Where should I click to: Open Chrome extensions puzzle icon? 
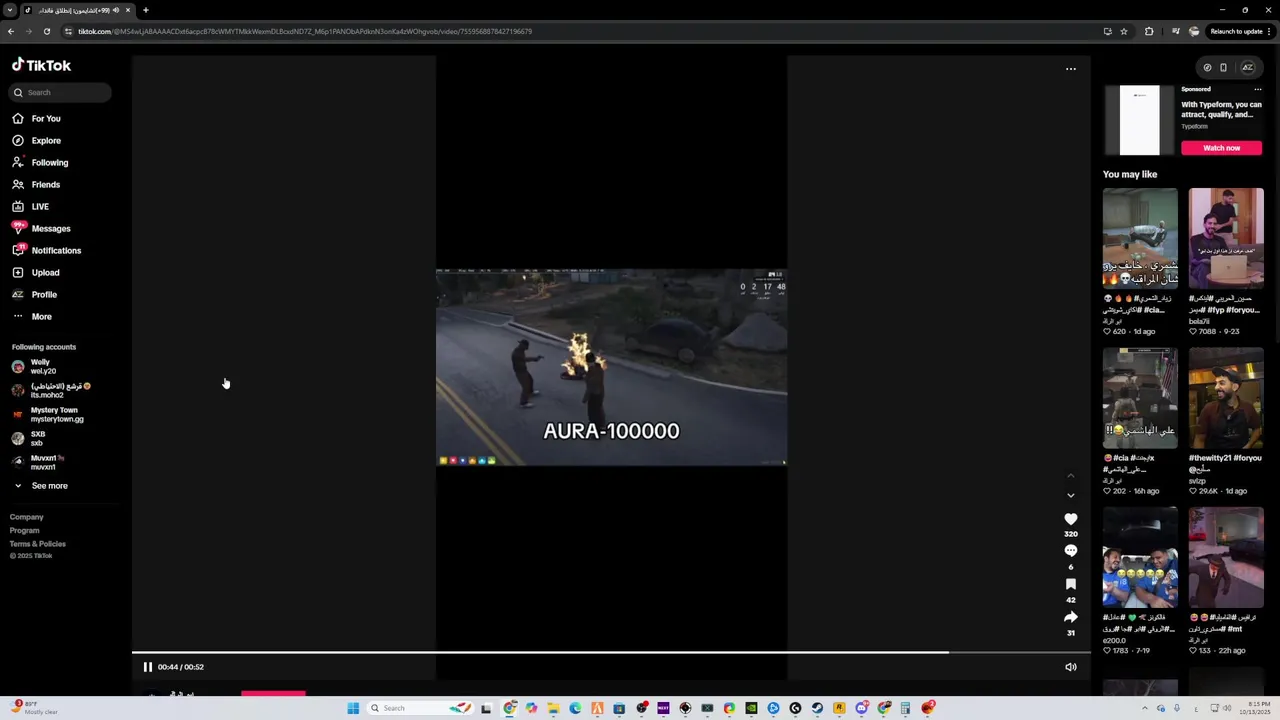[x=1149, y=31]
